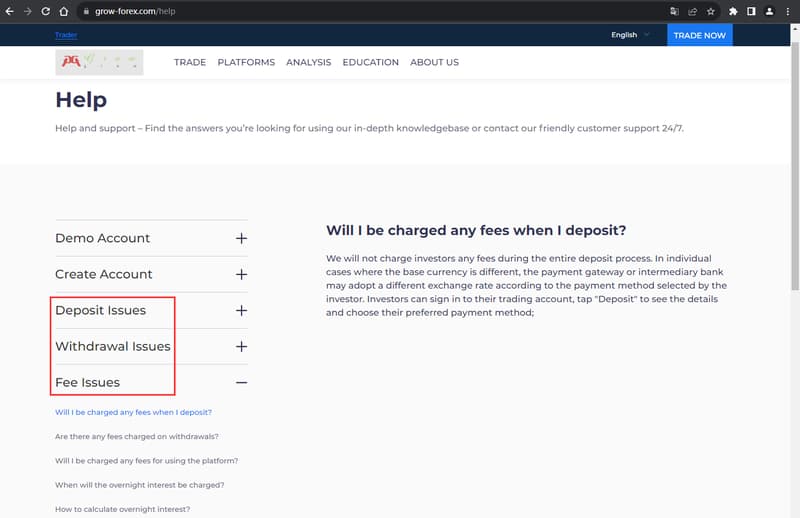Toggle the browser side panel
The image size is (800, 518).
[x=751, y=11]
